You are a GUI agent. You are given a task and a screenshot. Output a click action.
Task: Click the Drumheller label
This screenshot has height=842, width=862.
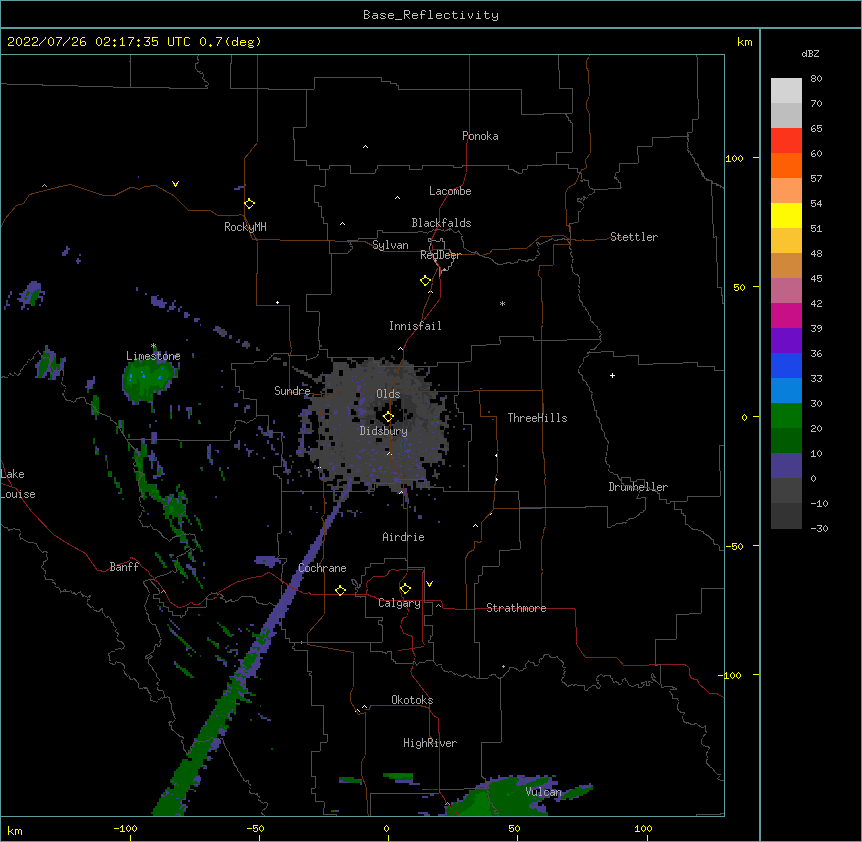(638, 487)
